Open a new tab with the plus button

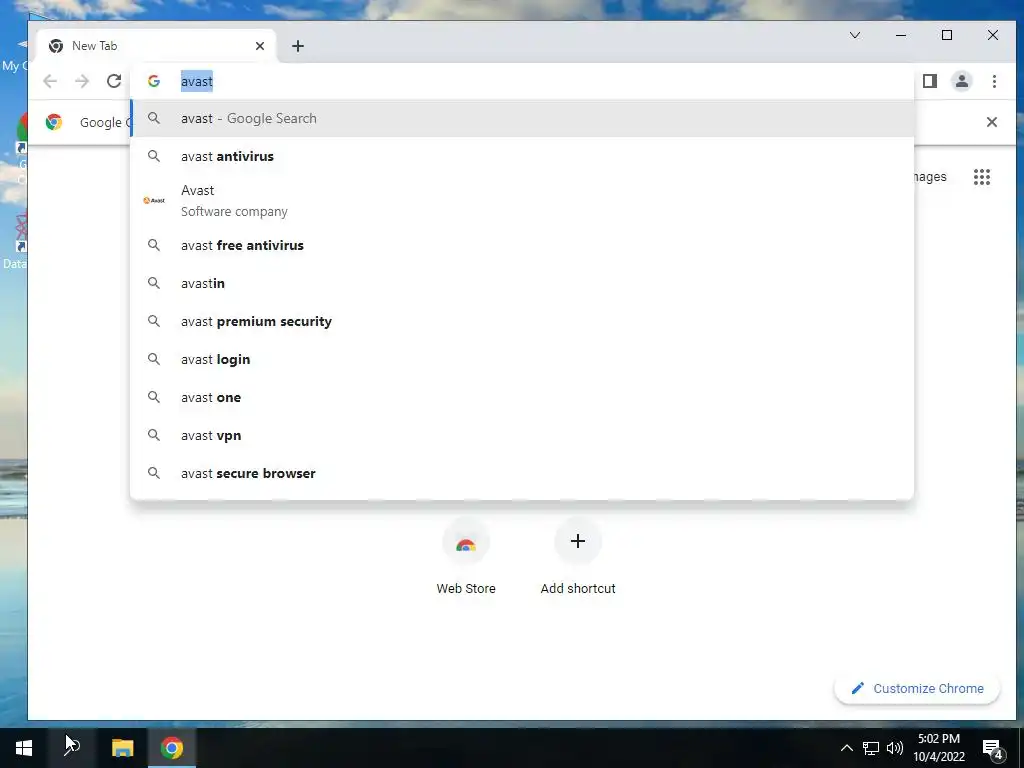(x=298, y=46)
